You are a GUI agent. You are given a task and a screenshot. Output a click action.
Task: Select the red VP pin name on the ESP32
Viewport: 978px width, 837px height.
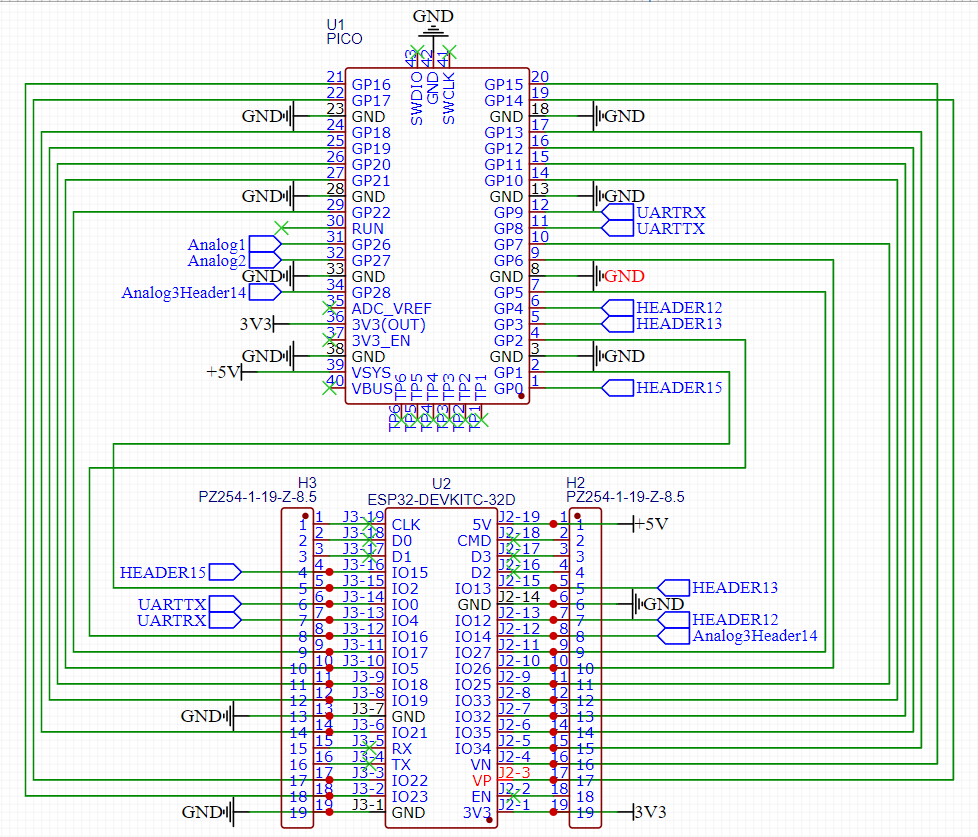point(482,781)
